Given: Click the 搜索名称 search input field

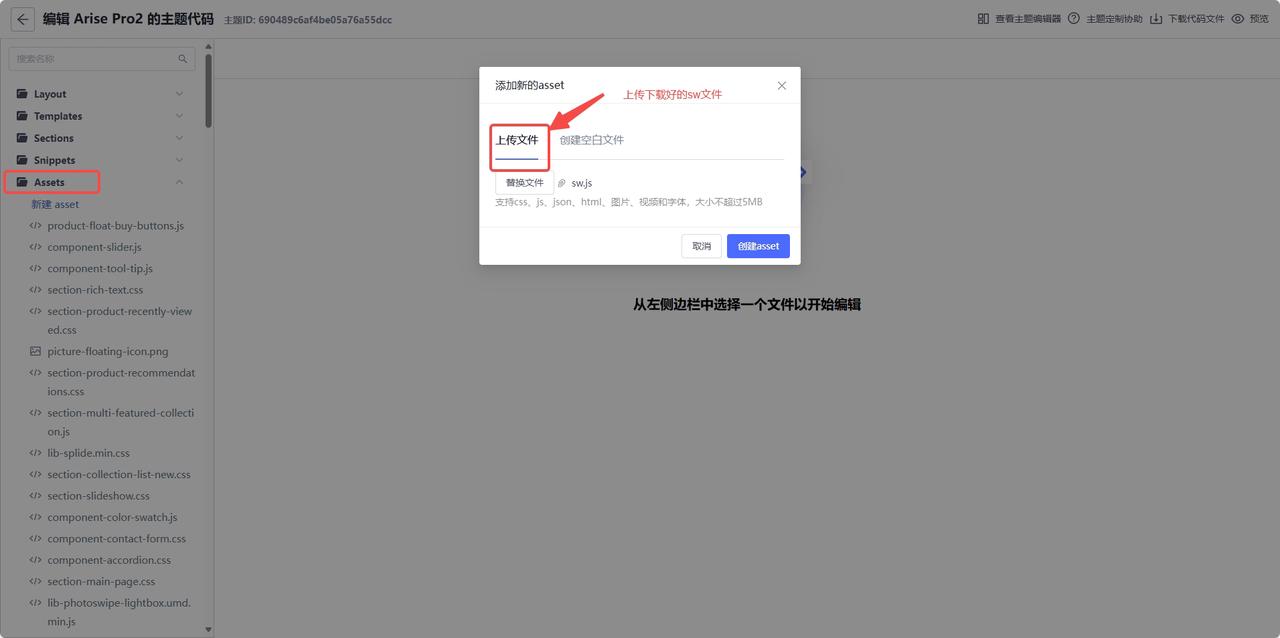Looking at the screenshot, I should (95, 59).
